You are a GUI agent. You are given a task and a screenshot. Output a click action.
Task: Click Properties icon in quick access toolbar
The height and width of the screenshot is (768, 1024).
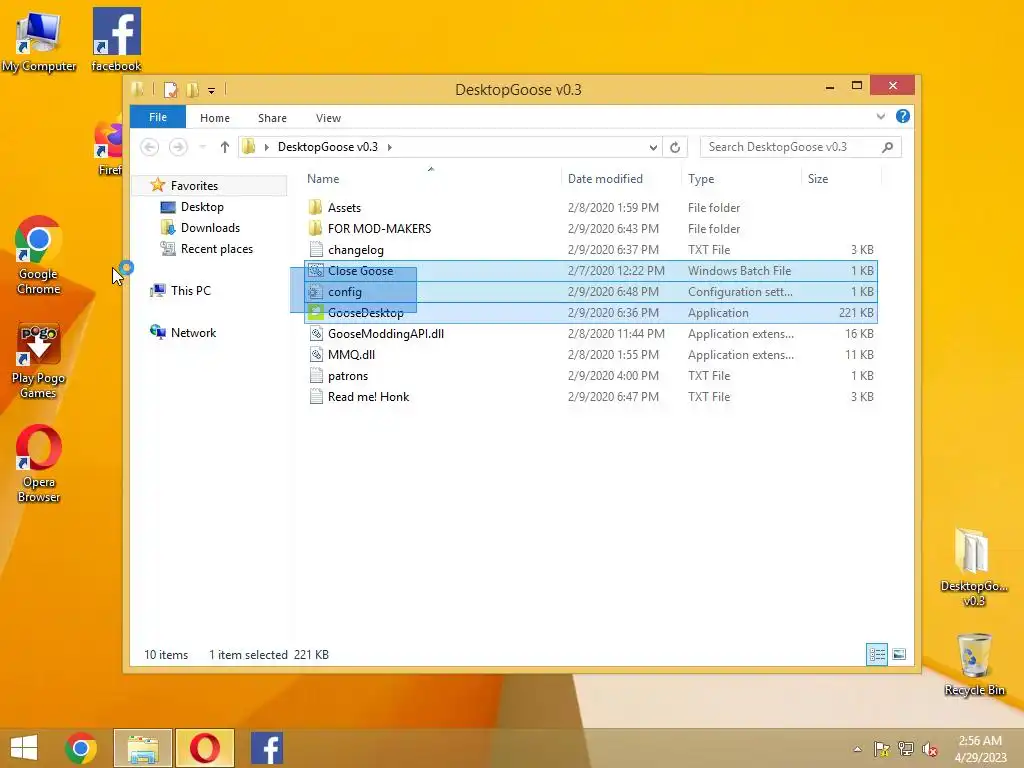click(x=170, y=89)
